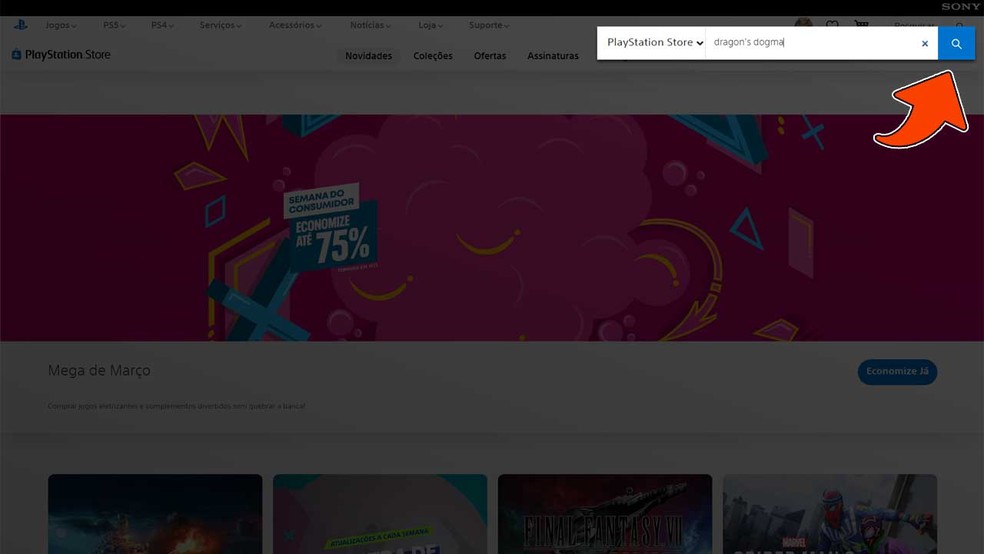Viewport: 984px width, 554px height.
Task: Open the Marvel Spider-Man tile
Action: pyautogui.click(x=830, y=514)
